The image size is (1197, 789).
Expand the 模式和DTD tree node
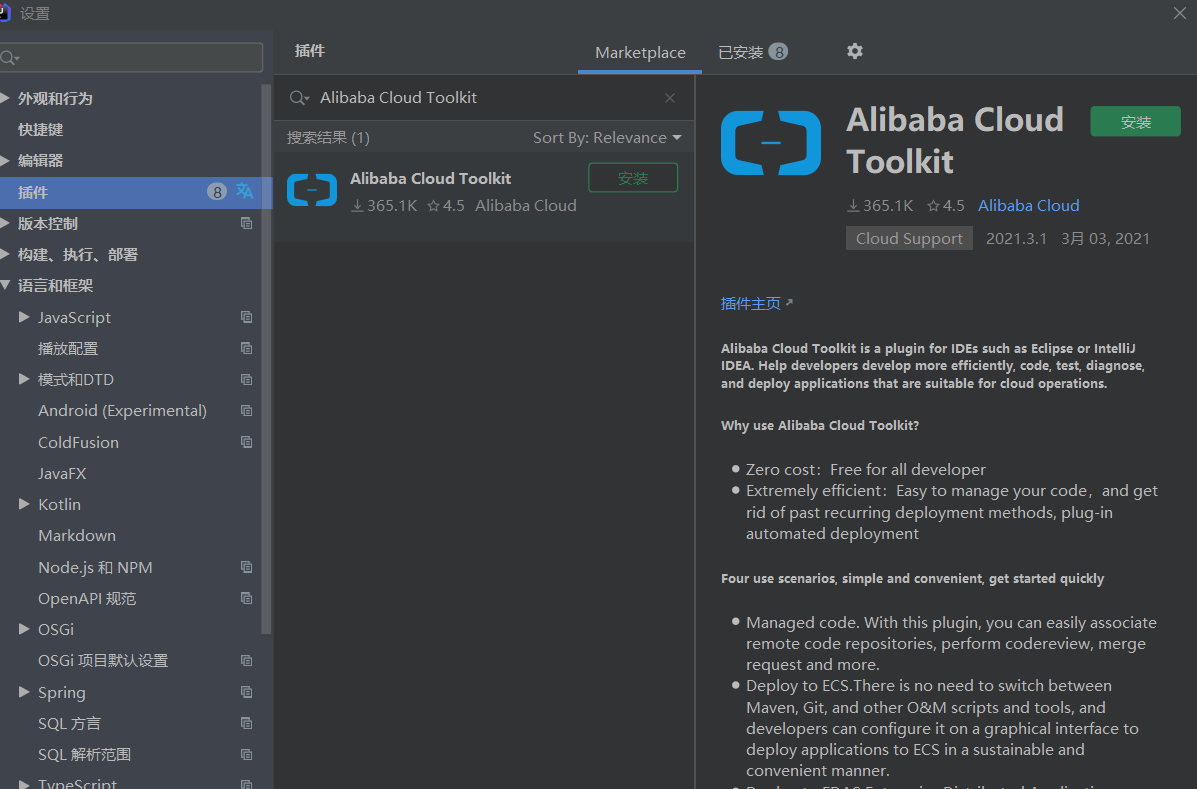click(24, 379)
